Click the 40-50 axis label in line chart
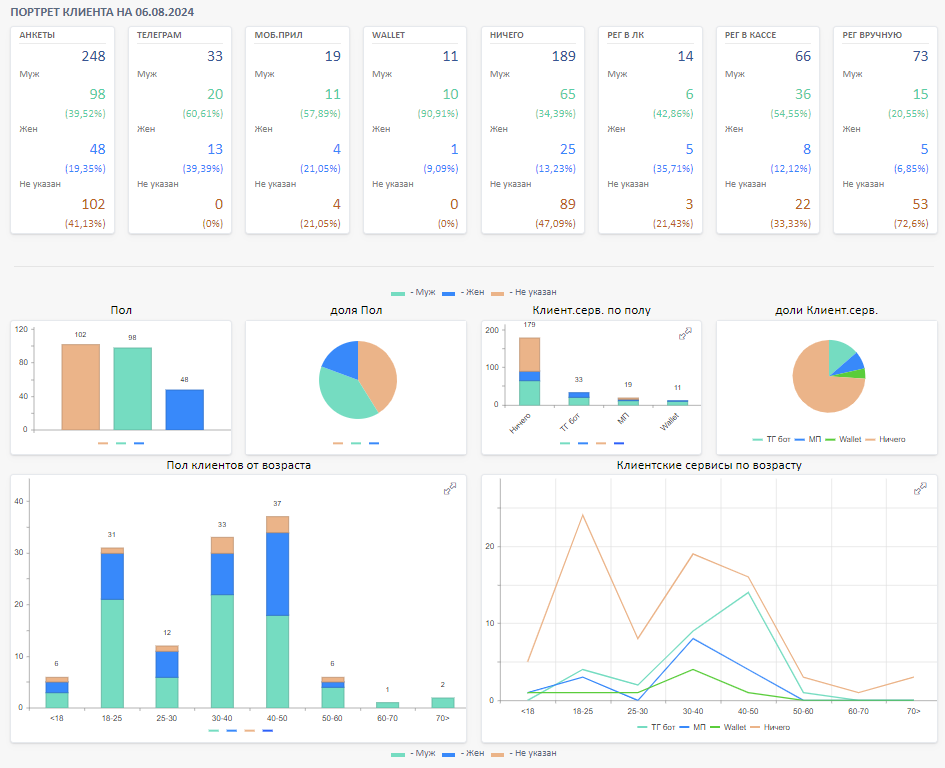This screenshot has height=768, width=945. click(748, 711)
